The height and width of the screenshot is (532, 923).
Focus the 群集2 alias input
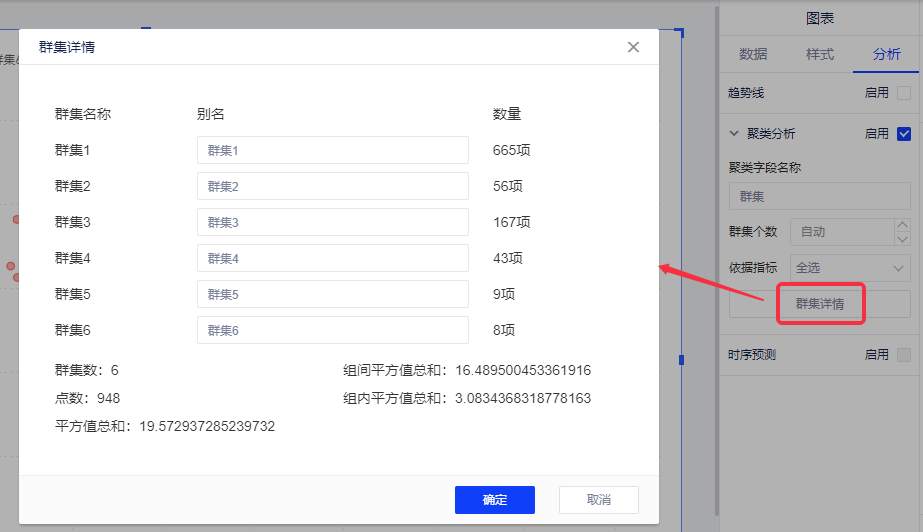pos(332,186)
